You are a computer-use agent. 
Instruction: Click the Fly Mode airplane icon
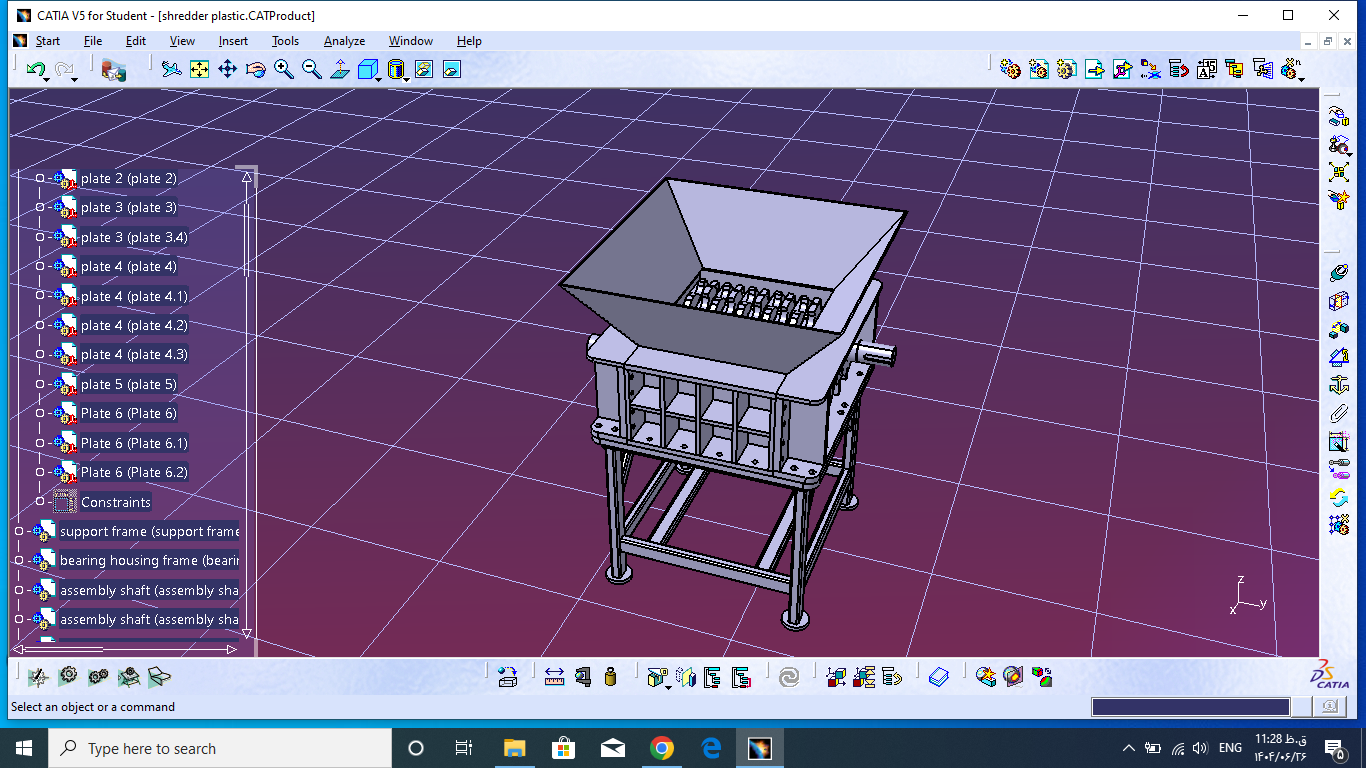pos(171,69)
